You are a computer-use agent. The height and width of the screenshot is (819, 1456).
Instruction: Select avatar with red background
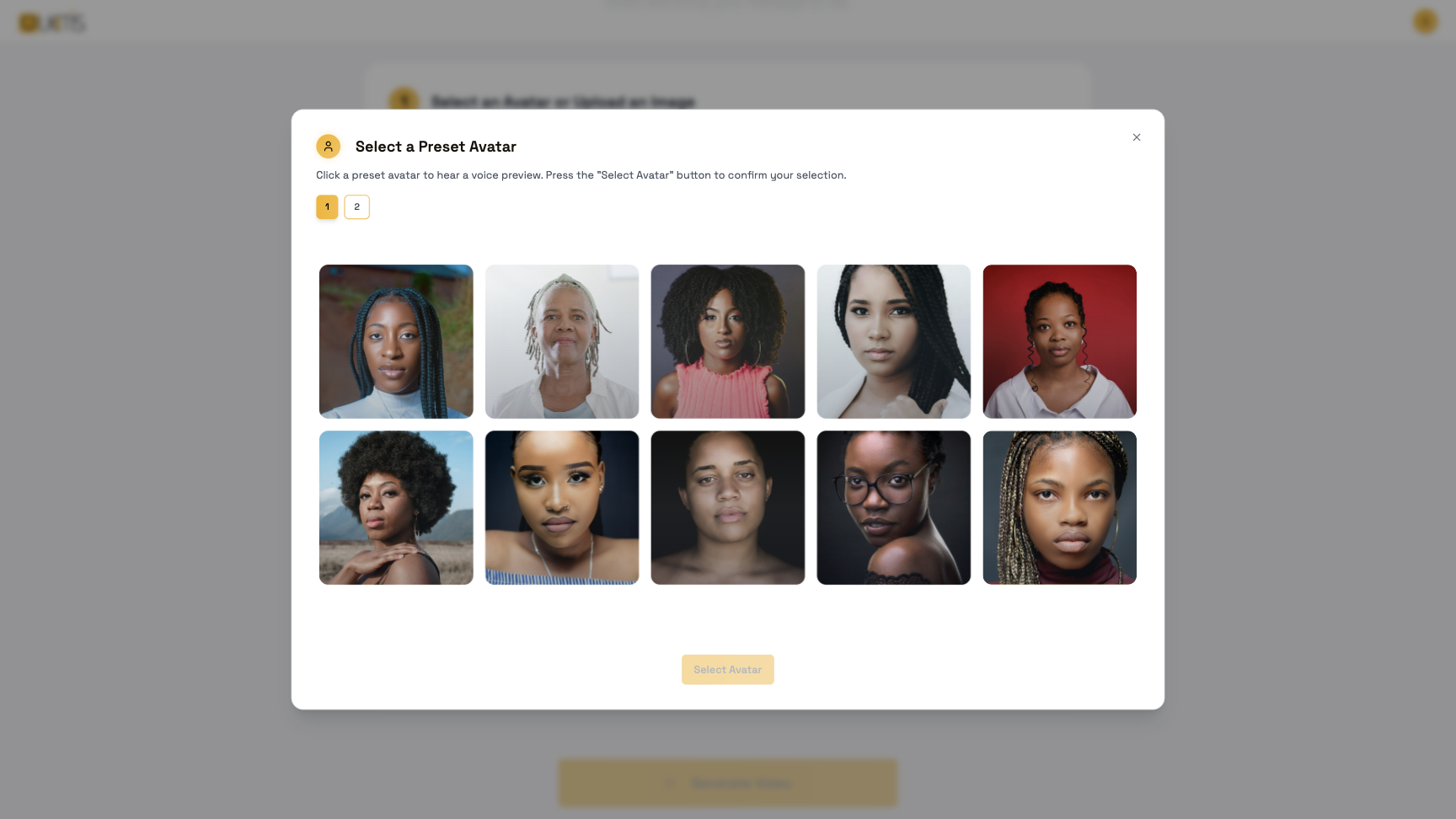(x=1060, y=342)
